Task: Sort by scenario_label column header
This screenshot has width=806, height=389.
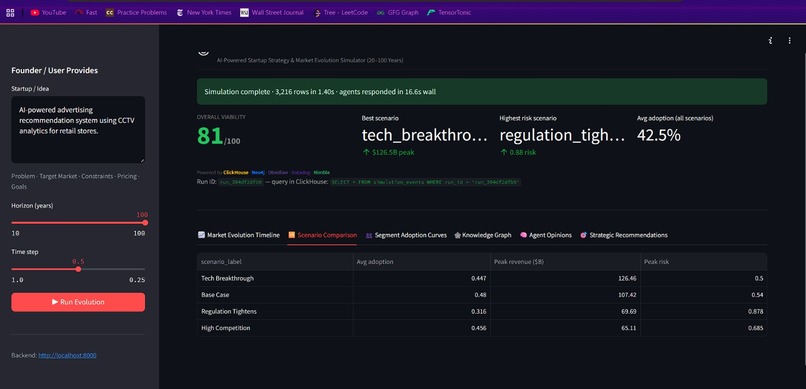Action: coord(275,262)
